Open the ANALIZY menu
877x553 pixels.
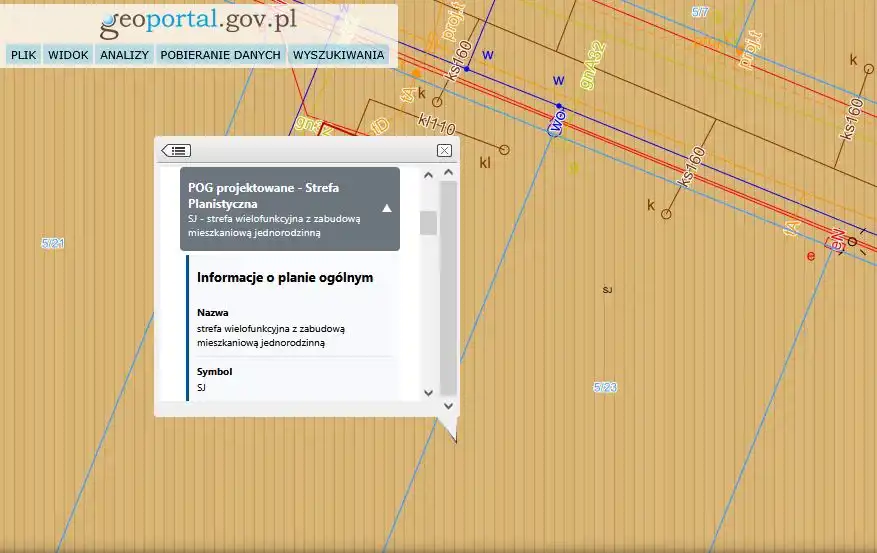click(124, 55)
